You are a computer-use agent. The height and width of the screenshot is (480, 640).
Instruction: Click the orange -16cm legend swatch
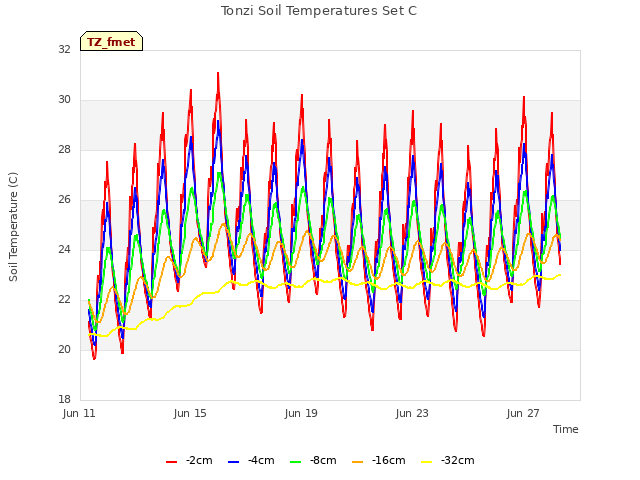click(x=358, y=461)
